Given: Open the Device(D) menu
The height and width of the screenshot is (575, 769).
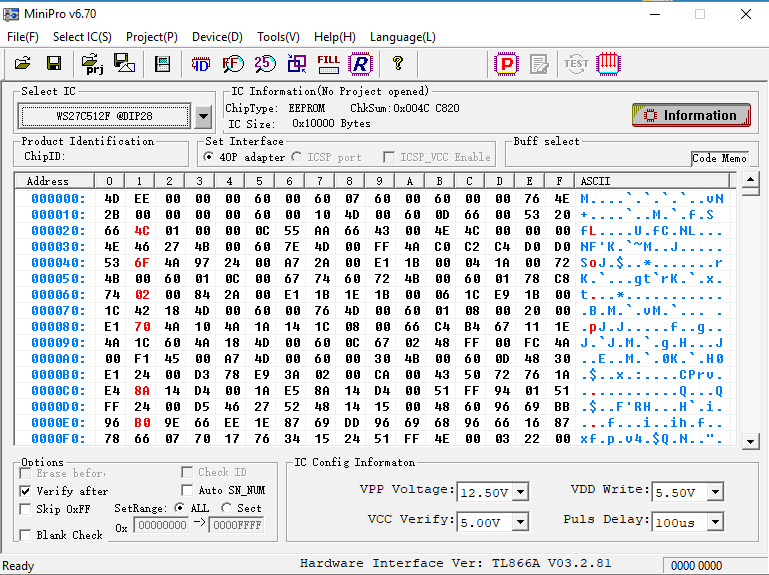Looking at the screenshot, I should (217, 37).
